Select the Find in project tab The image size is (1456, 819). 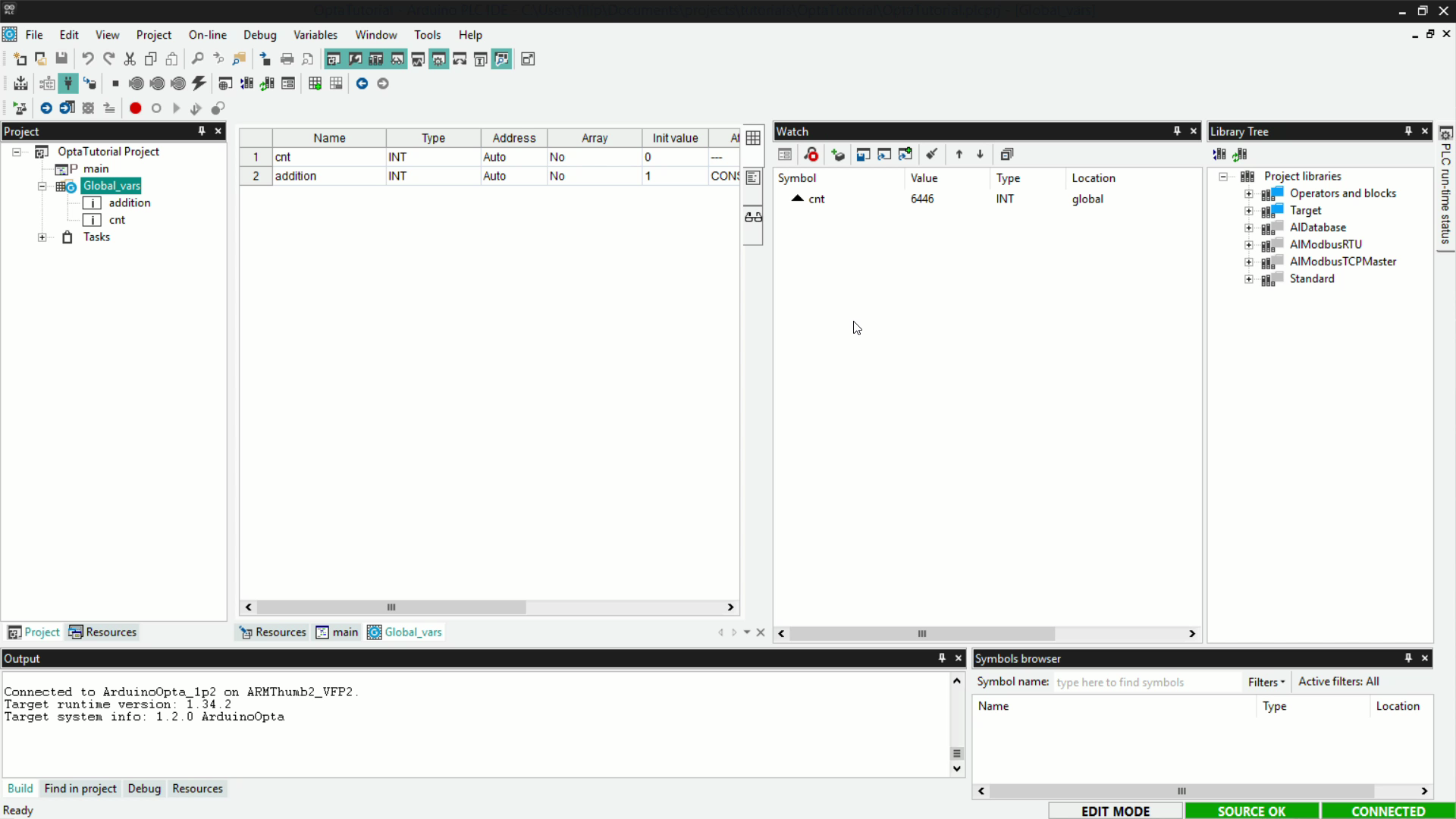pyautogui.click(x=80, y=789)
